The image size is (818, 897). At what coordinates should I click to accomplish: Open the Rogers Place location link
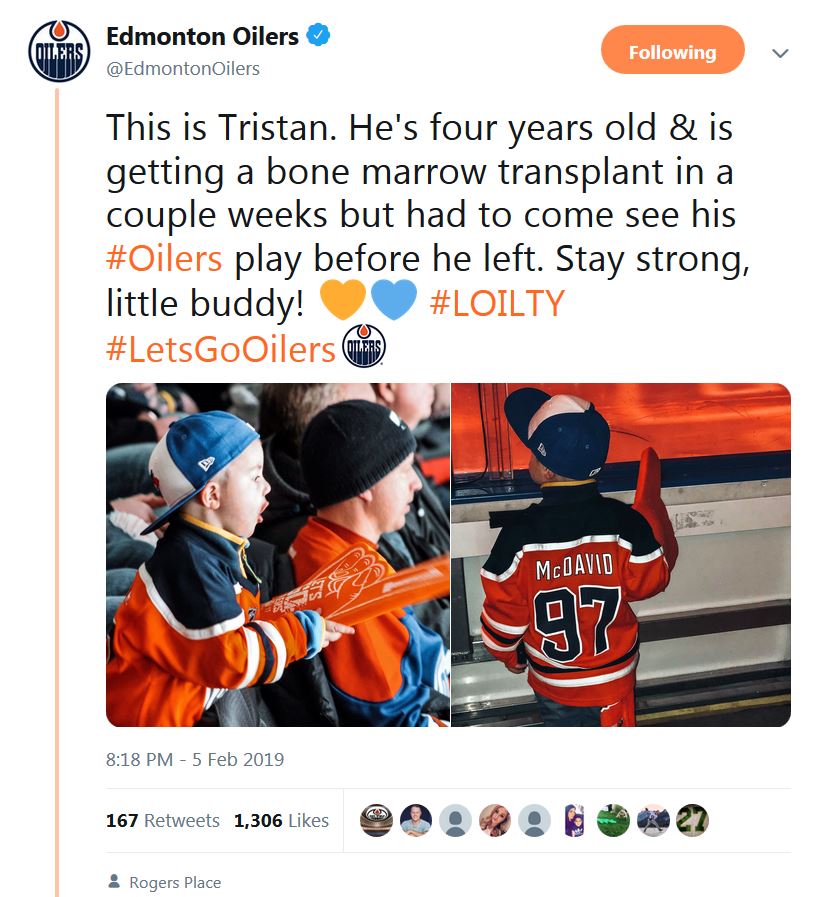[x=175, y=883]
